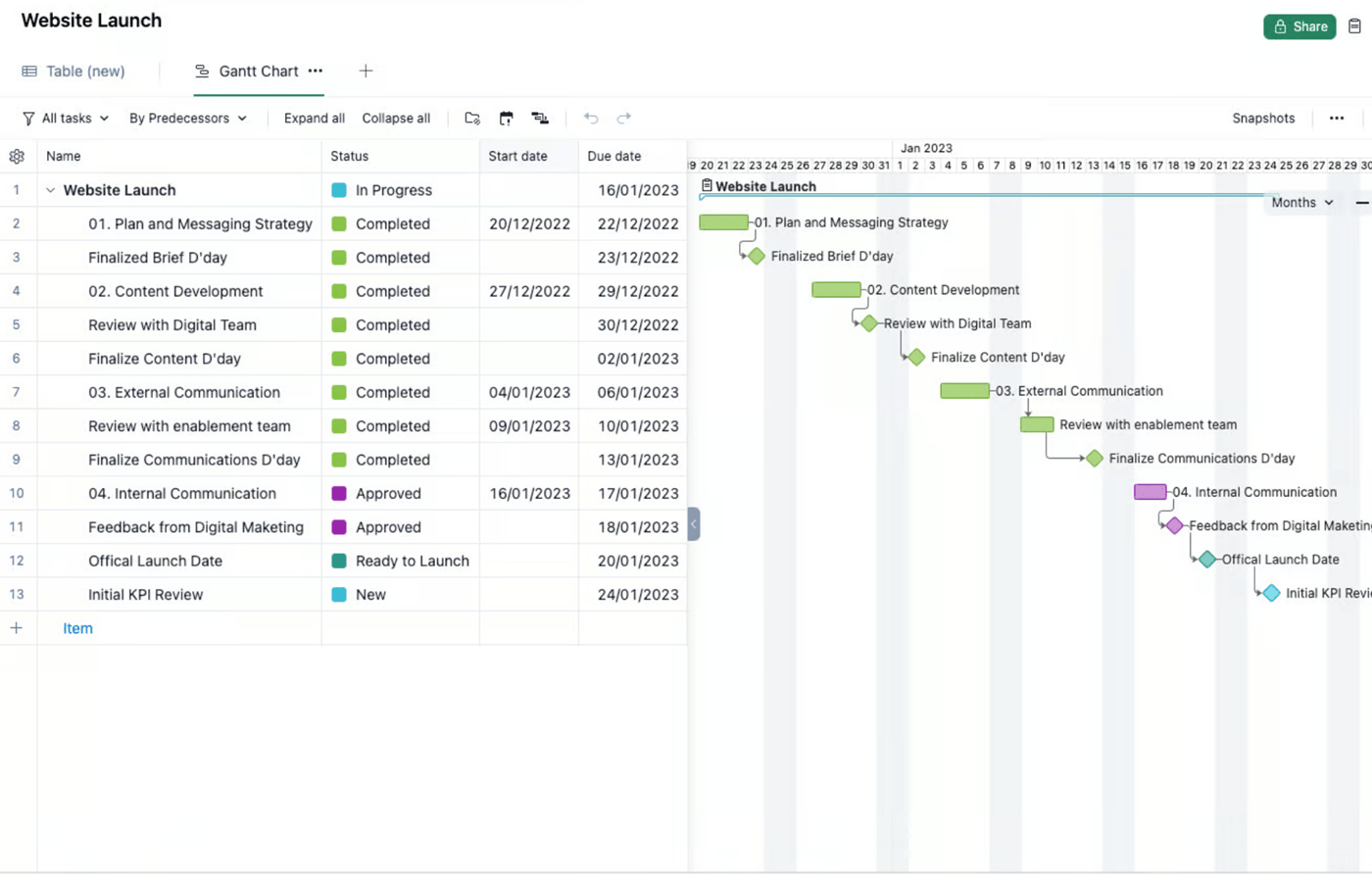Open Gantt Chart tab options ellipsis

[316, 72]
